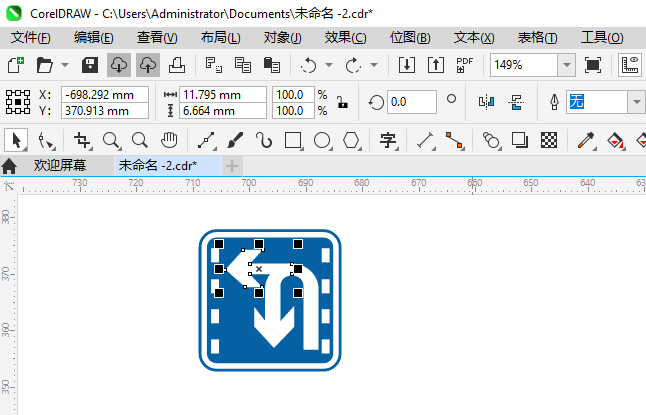Select the Artistic media brush tool
This screenshot has height=415, width=646.
click(235, 141)
